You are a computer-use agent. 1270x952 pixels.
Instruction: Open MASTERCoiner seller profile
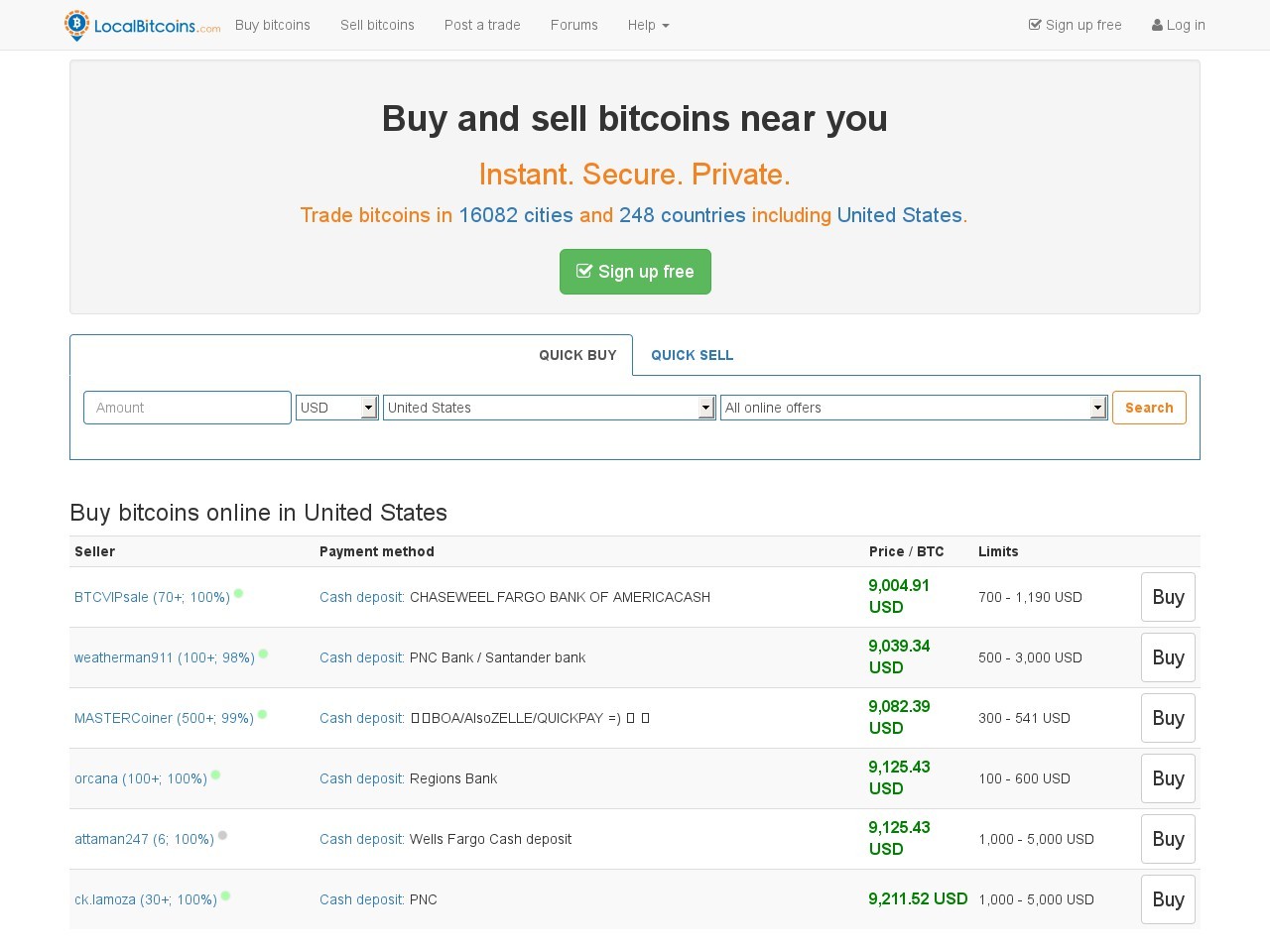click(x=164, y=718)
